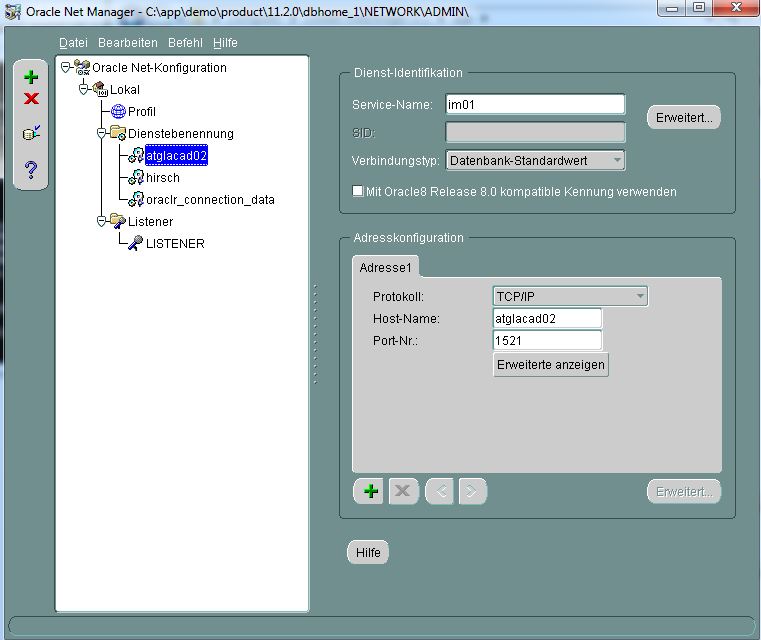
Task: Click the green plus Create icon in sidebar
Action: [x=31, y=77]
